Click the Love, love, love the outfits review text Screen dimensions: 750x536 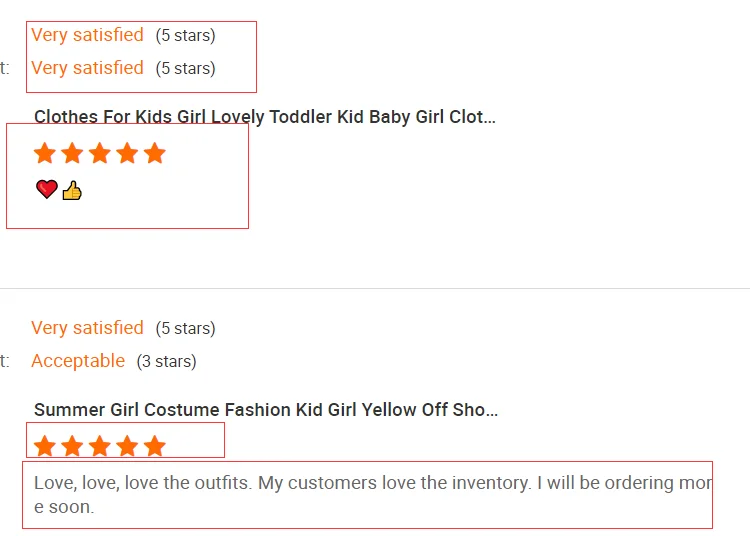(370, 494)
